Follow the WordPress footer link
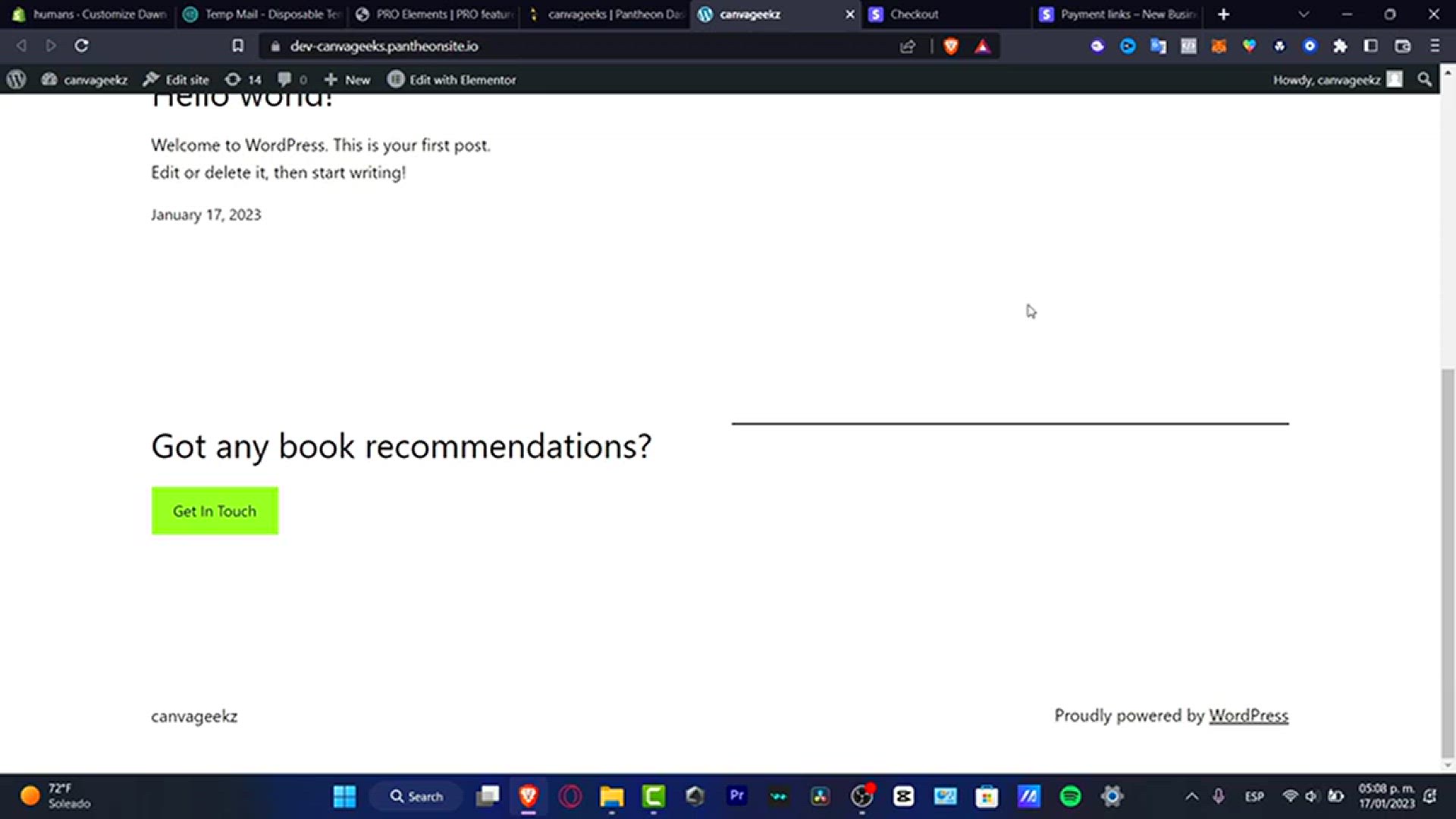1456x819 pixels. 1248,716
